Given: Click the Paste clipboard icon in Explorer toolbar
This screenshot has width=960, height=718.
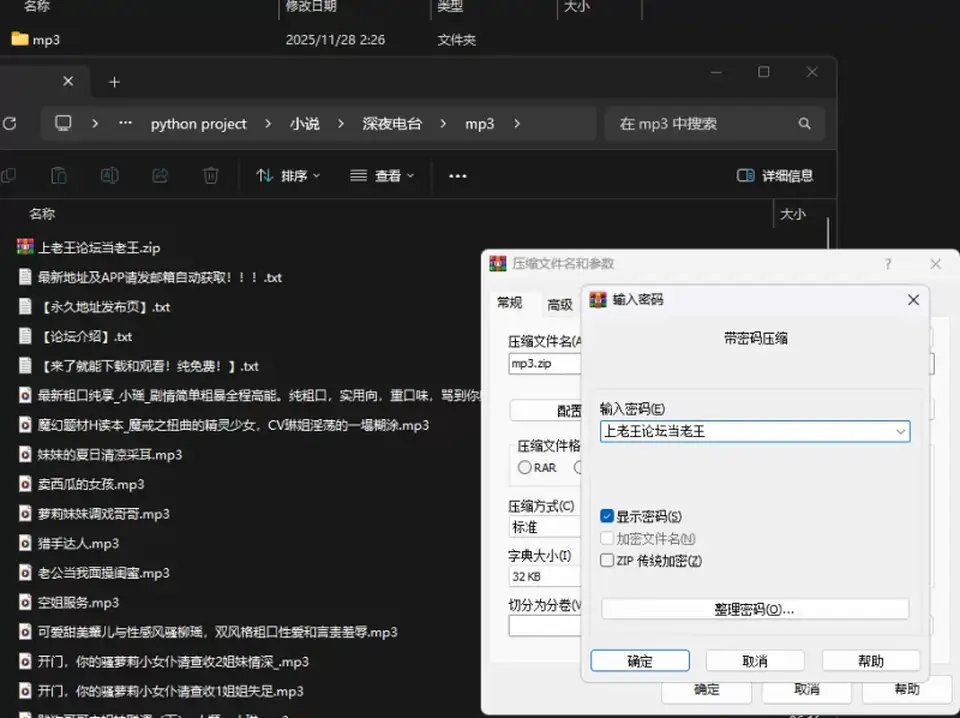Looking at the screenshot, I should pyautogui.click(x=59, y=176).
